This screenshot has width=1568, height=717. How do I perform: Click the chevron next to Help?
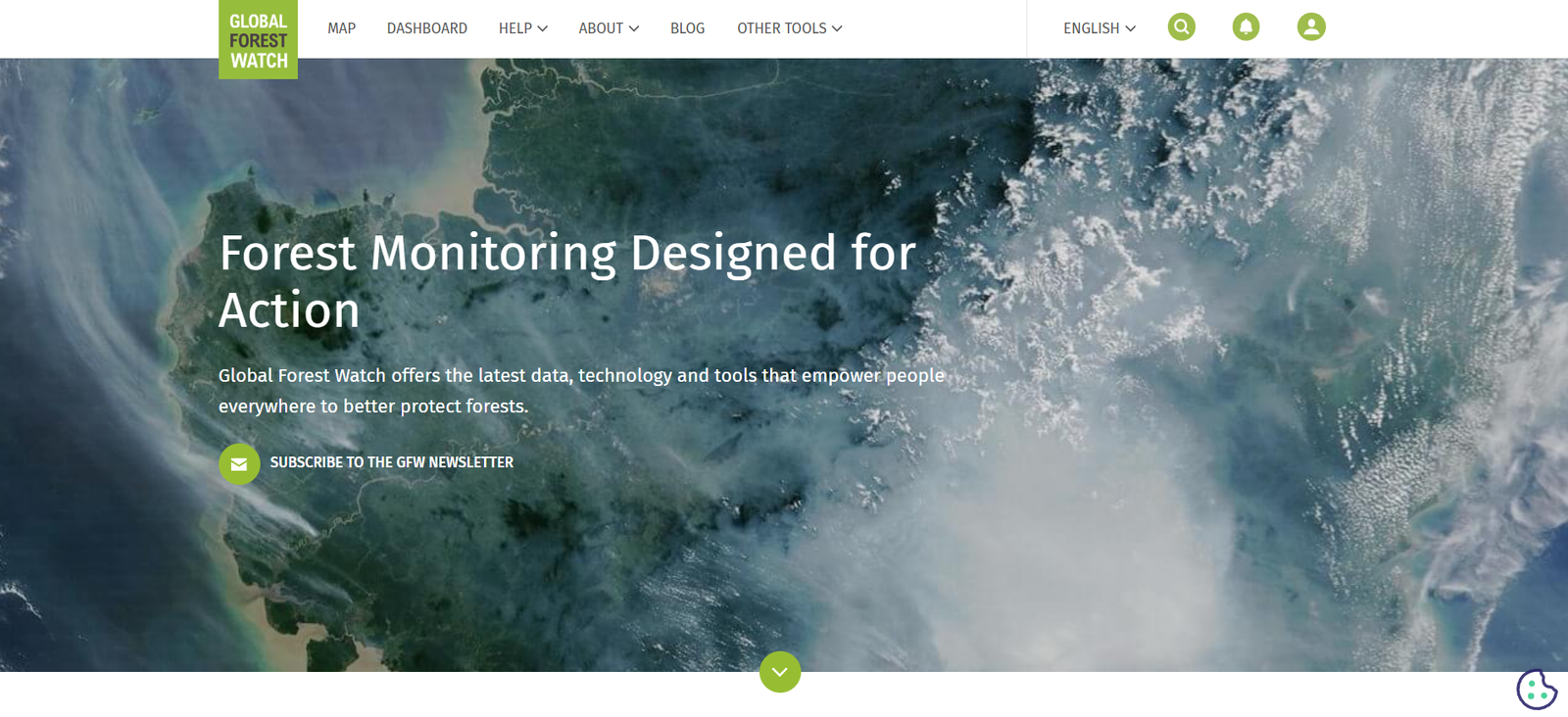(x=542, y=28)
